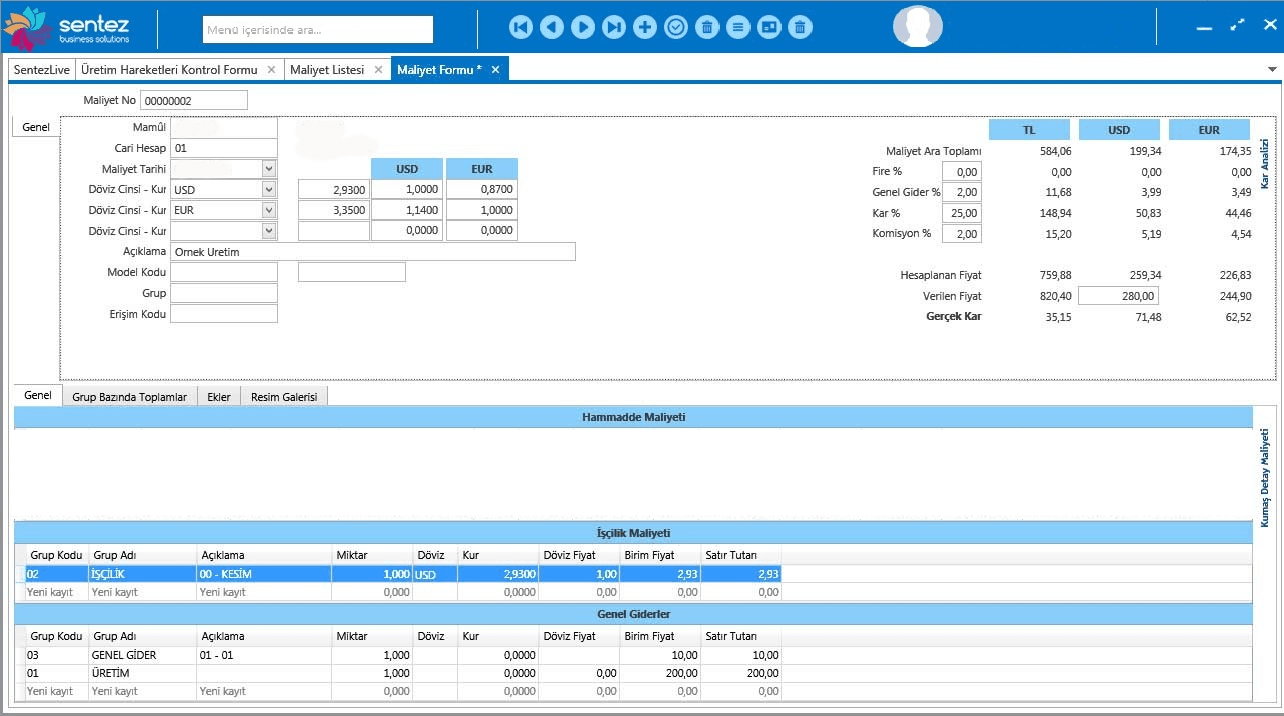Click the Cari Hesap field
This screenshot has height=716, width=1284.
tap(223, 148)
